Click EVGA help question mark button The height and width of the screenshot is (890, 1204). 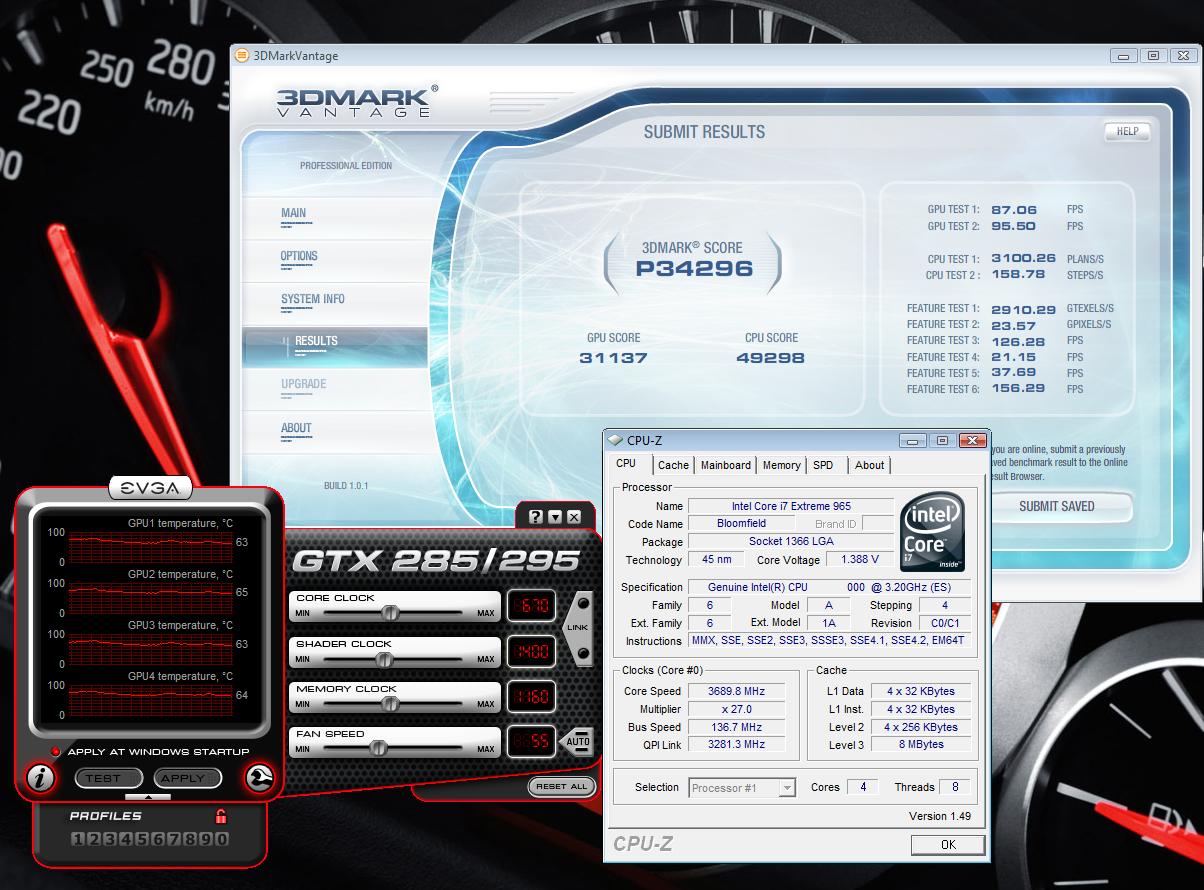click(x=535, y=516)
